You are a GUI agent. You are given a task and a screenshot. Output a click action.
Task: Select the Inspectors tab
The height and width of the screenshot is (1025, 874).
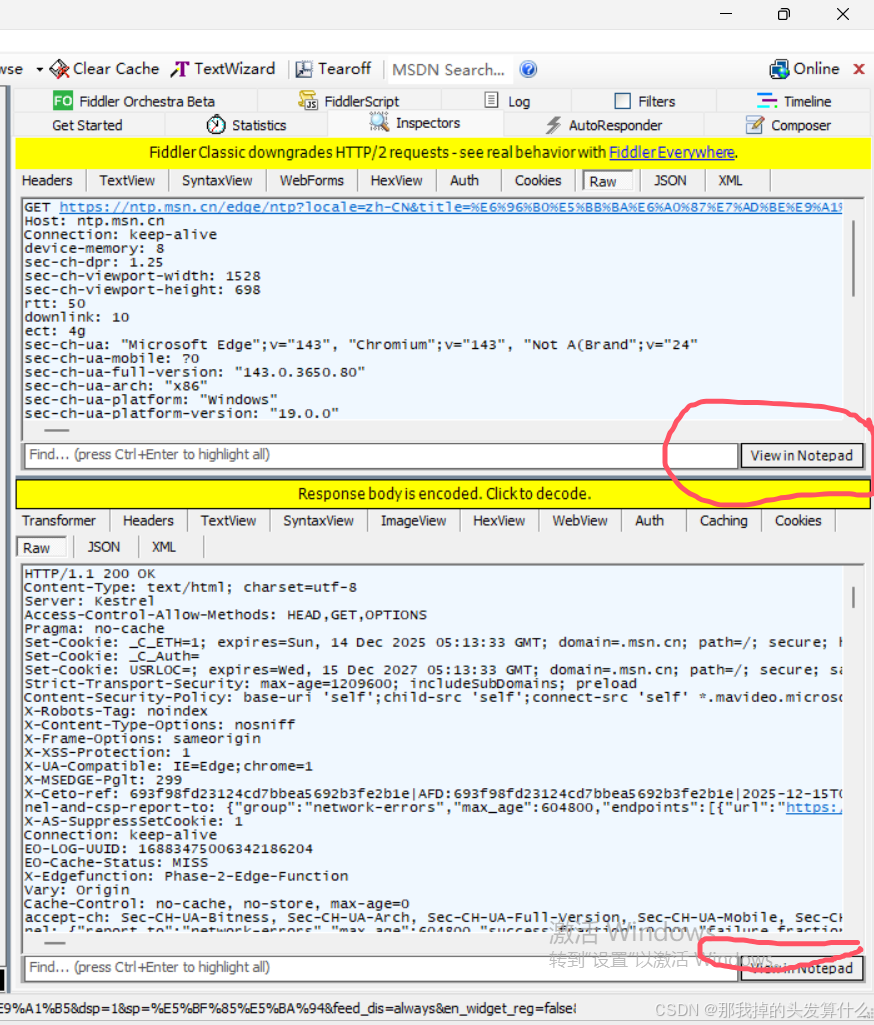(414, 123)
